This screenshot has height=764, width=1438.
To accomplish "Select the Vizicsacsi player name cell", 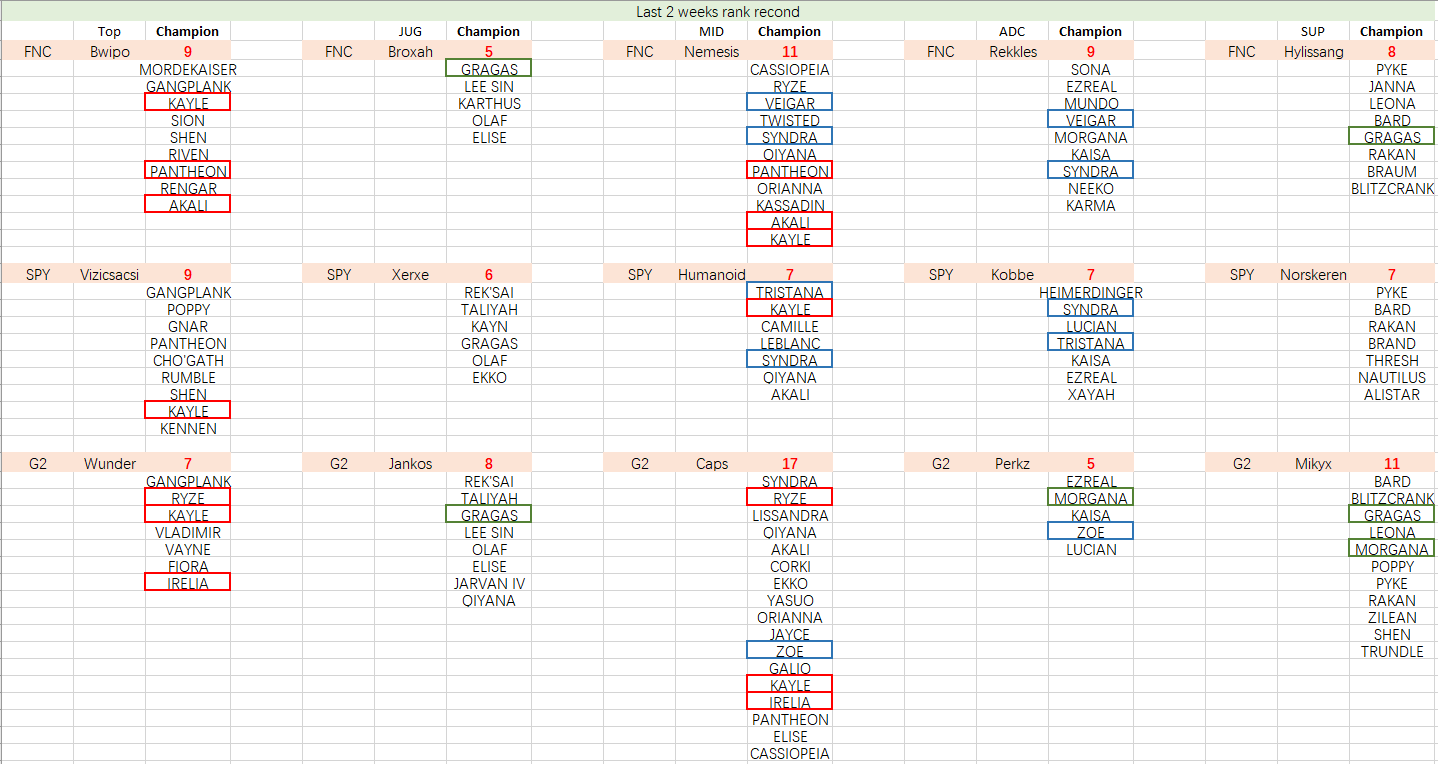I will (x=109, y=275).
